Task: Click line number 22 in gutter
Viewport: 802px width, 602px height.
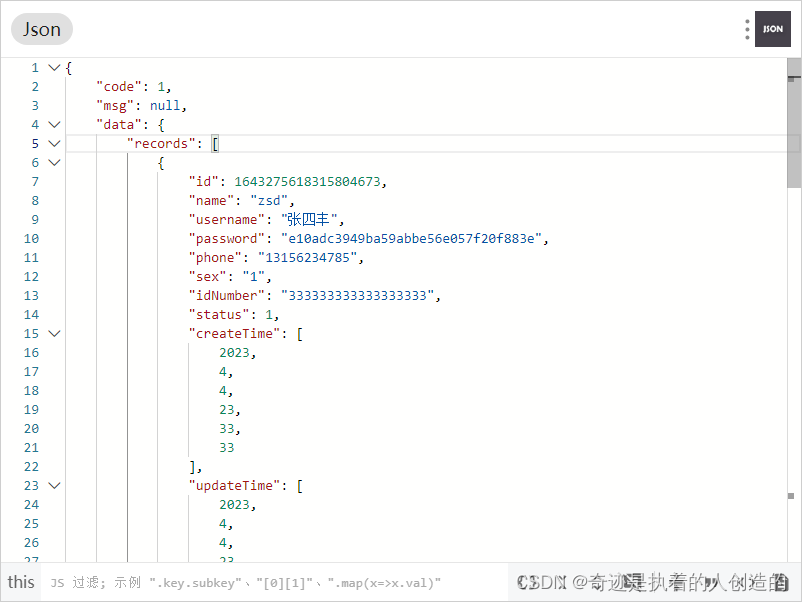Action: (31, 466)
